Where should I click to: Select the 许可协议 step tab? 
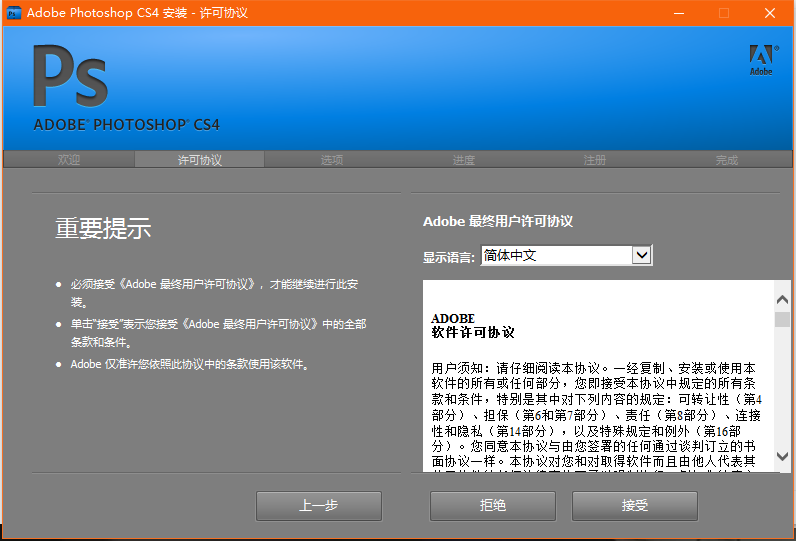coord(200,160)
